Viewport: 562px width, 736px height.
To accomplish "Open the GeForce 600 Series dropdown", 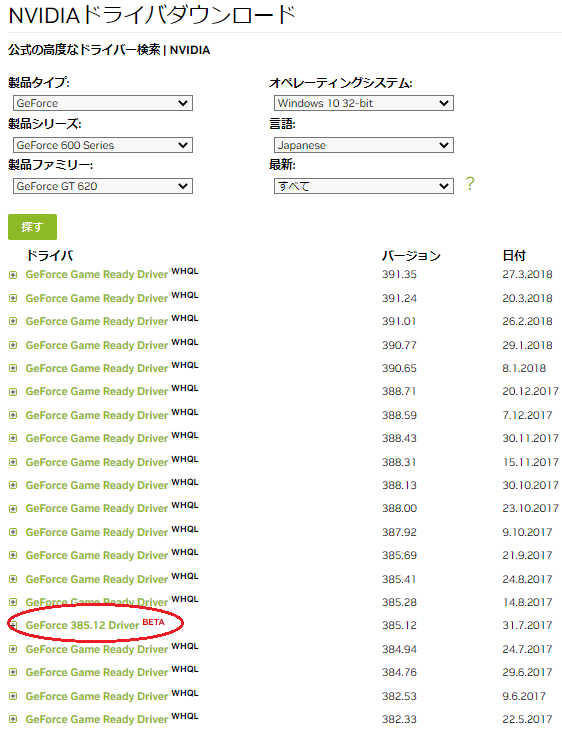I will pos(103,145).
